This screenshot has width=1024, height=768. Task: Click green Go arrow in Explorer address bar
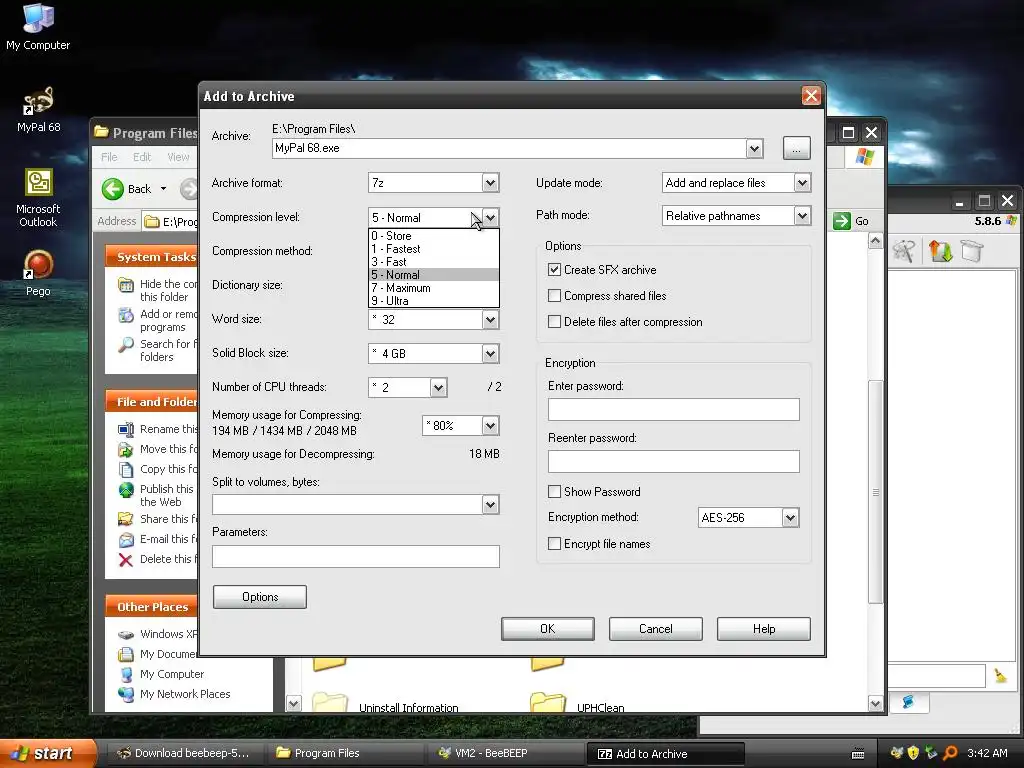pos(842,221)
